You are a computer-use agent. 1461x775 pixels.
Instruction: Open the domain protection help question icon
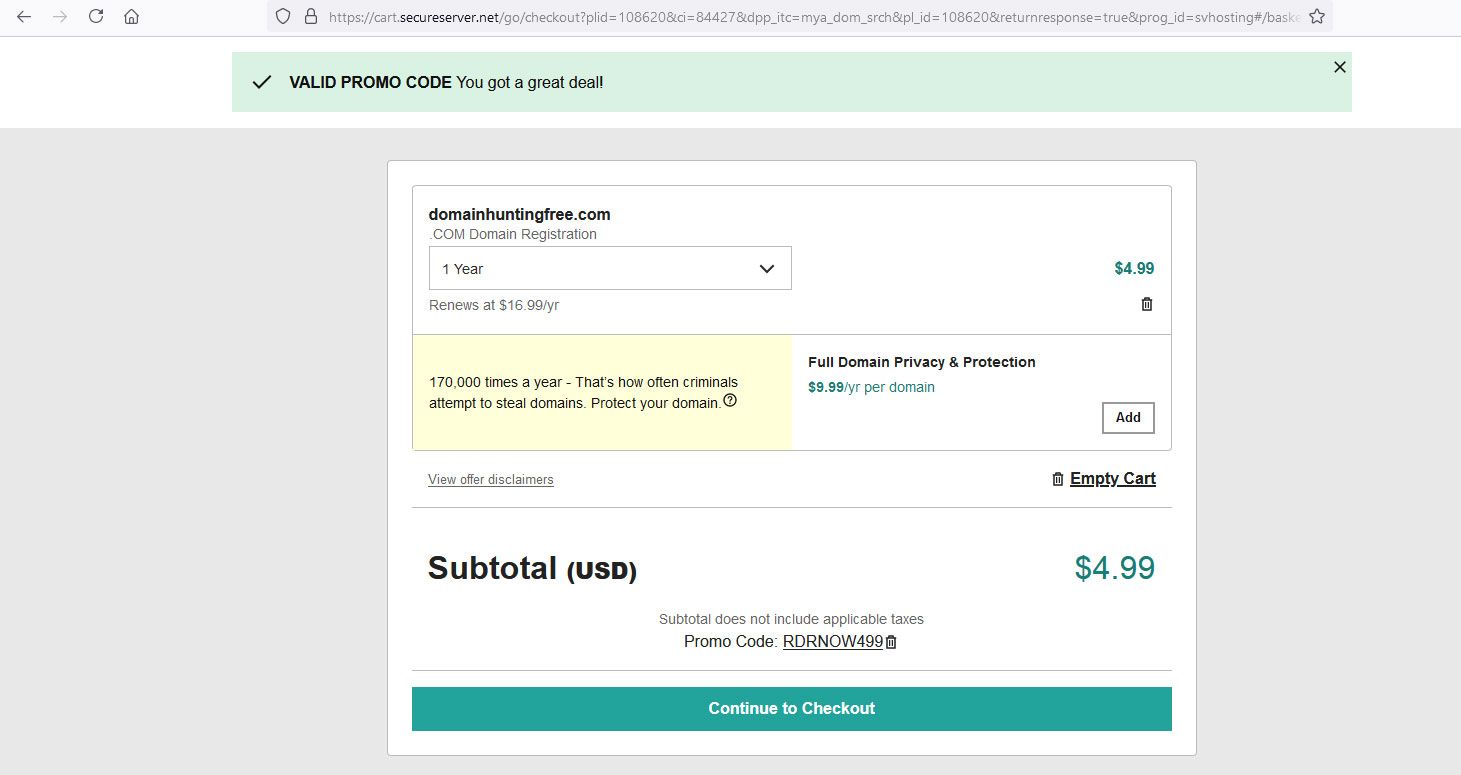coord(730,401)
